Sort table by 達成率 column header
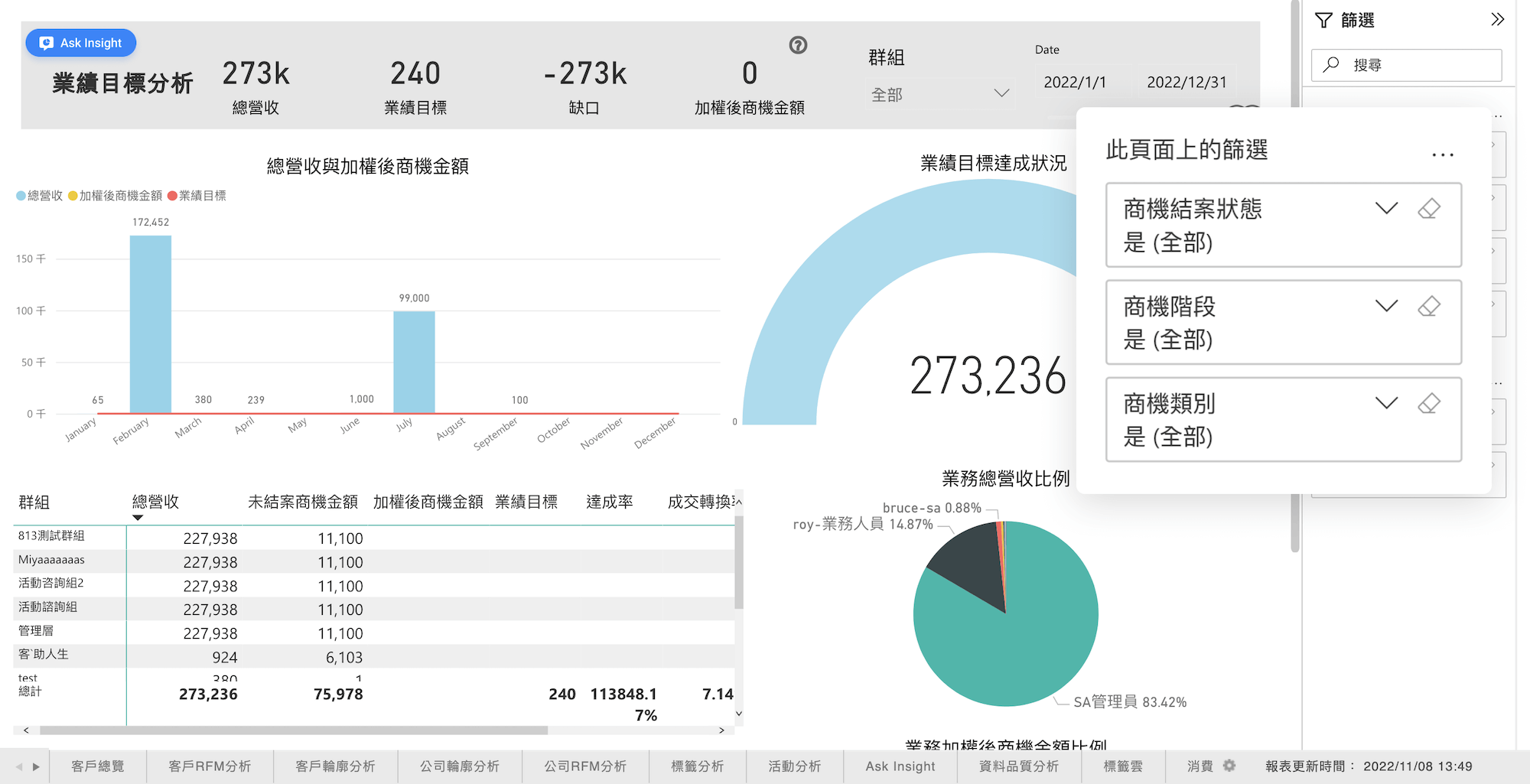This screenshot has height=784, width=1530. tap(610, 502)
